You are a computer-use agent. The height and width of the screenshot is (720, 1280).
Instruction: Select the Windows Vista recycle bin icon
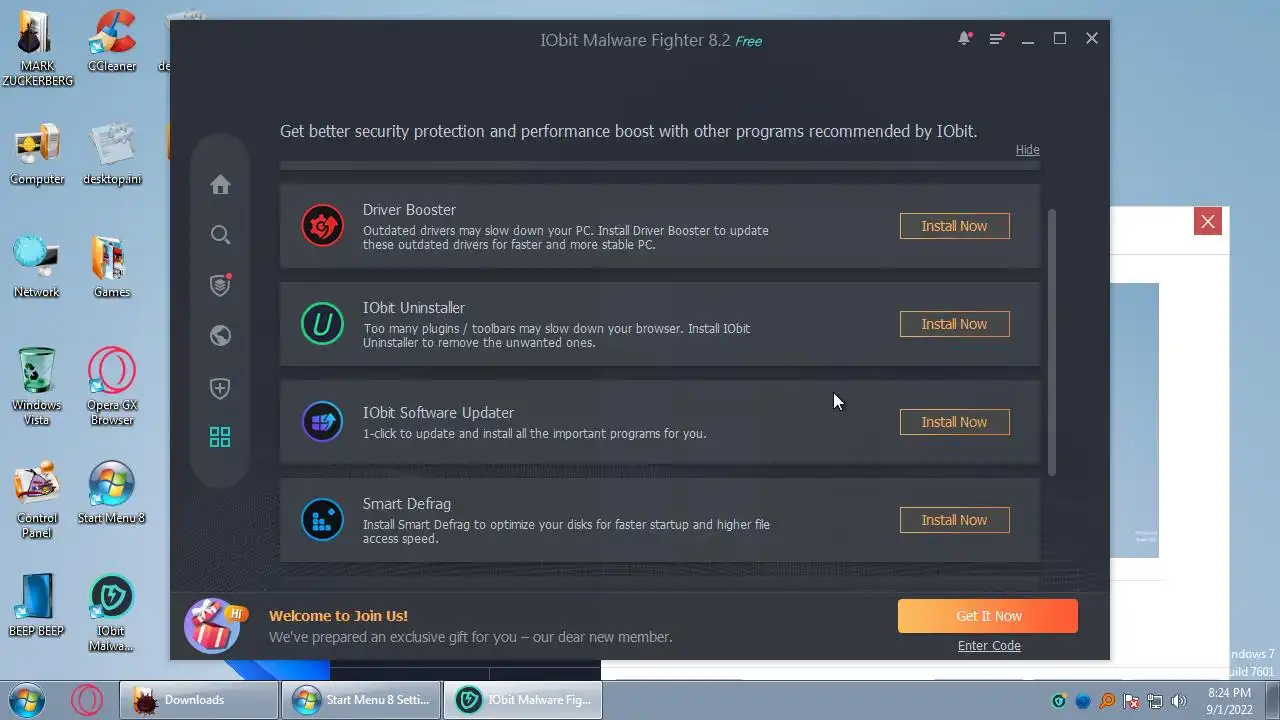coord(37,387)
